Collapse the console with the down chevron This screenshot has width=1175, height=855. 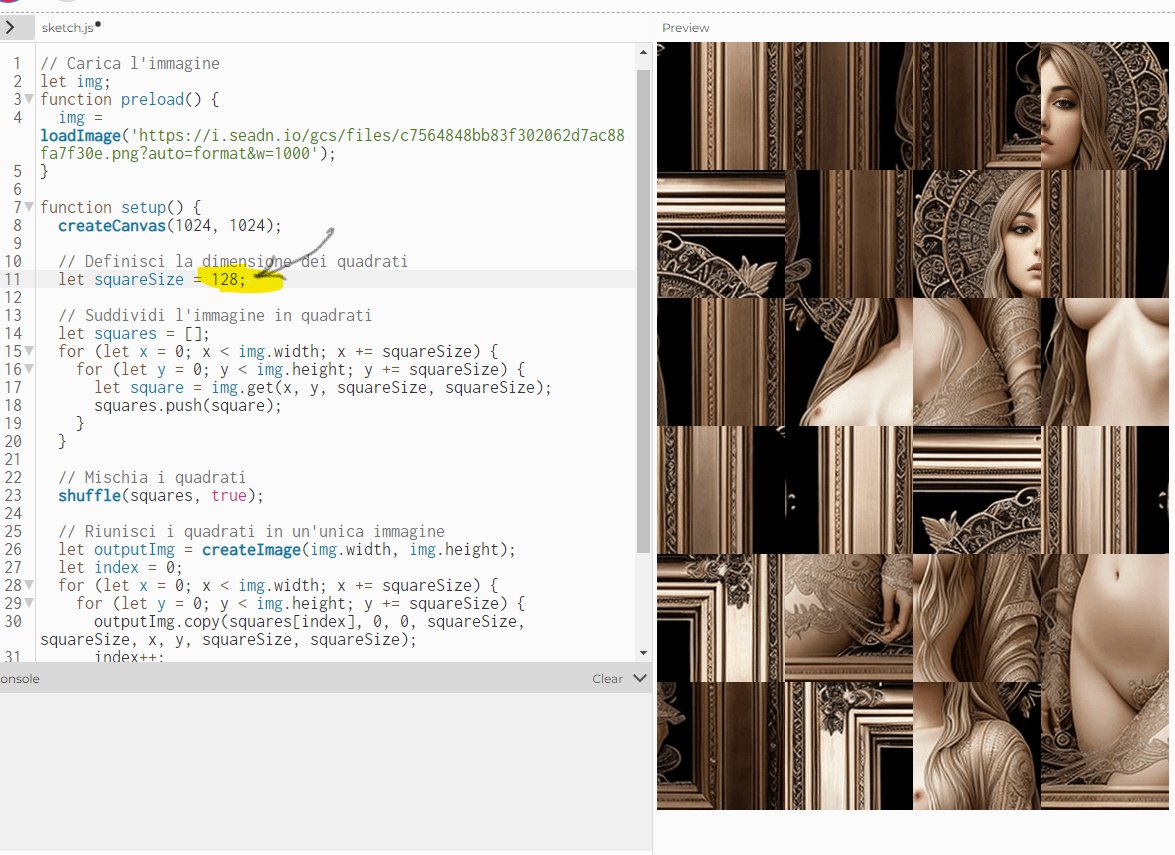click(x=639, y=678)
